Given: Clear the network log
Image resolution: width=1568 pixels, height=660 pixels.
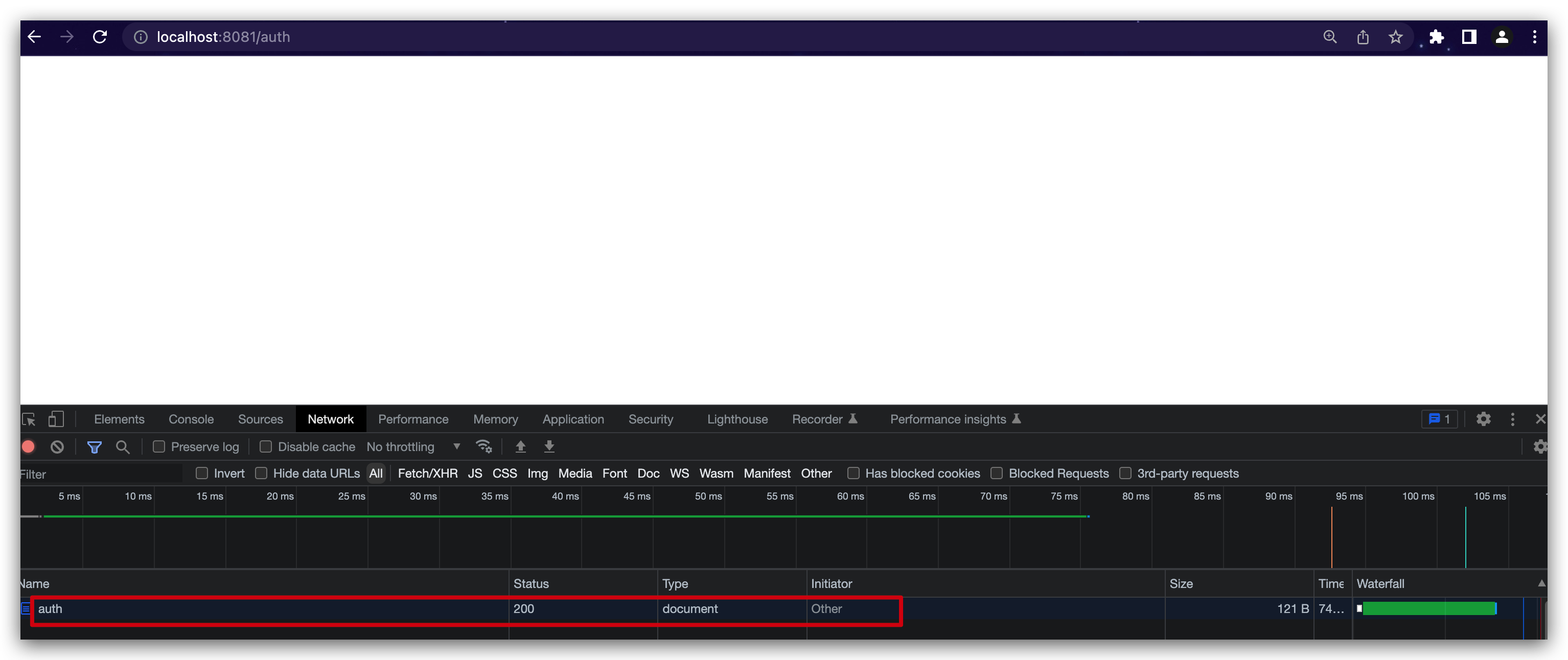Looking at the screenshot, I should pyautogui.click(x=57, y=447).
